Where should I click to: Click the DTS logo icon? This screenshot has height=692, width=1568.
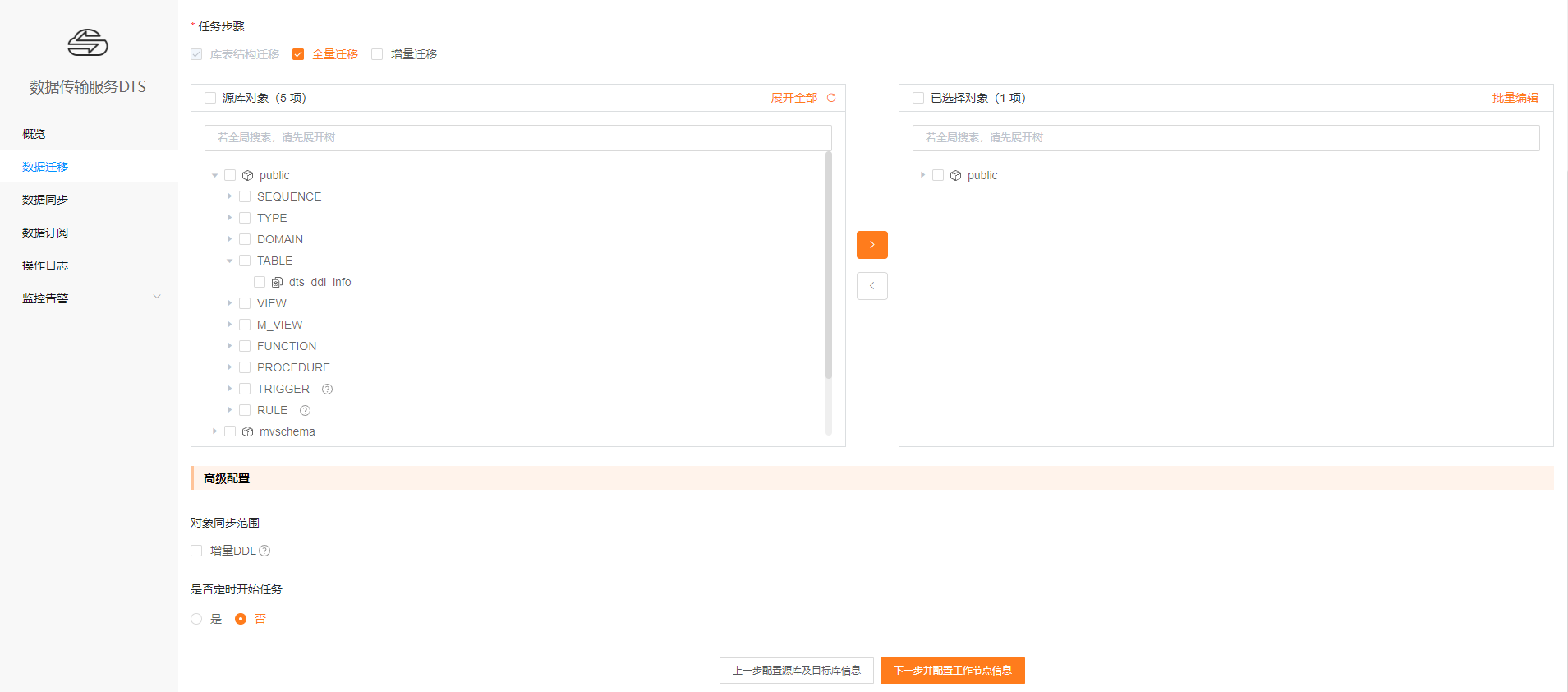point(88,43)
